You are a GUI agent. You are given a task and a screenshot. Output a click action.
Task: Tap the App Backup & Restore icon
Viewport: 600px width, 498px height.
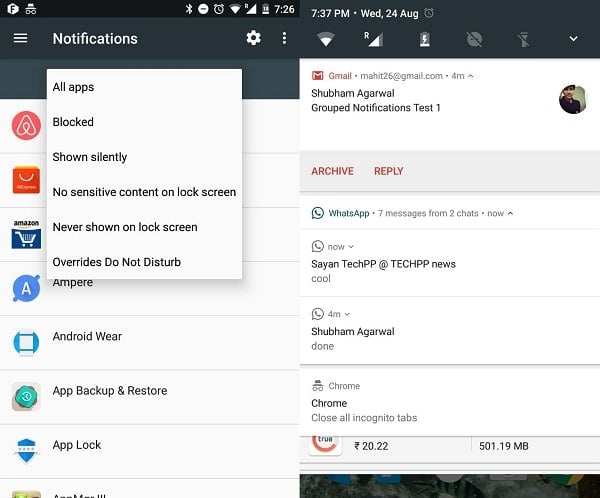click(26, 397)
